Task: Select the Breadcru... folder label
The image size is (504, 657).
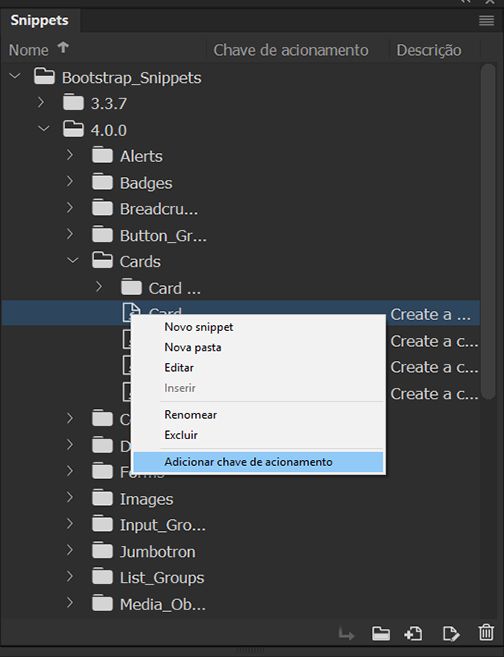Action: click(x=159, y=209)
